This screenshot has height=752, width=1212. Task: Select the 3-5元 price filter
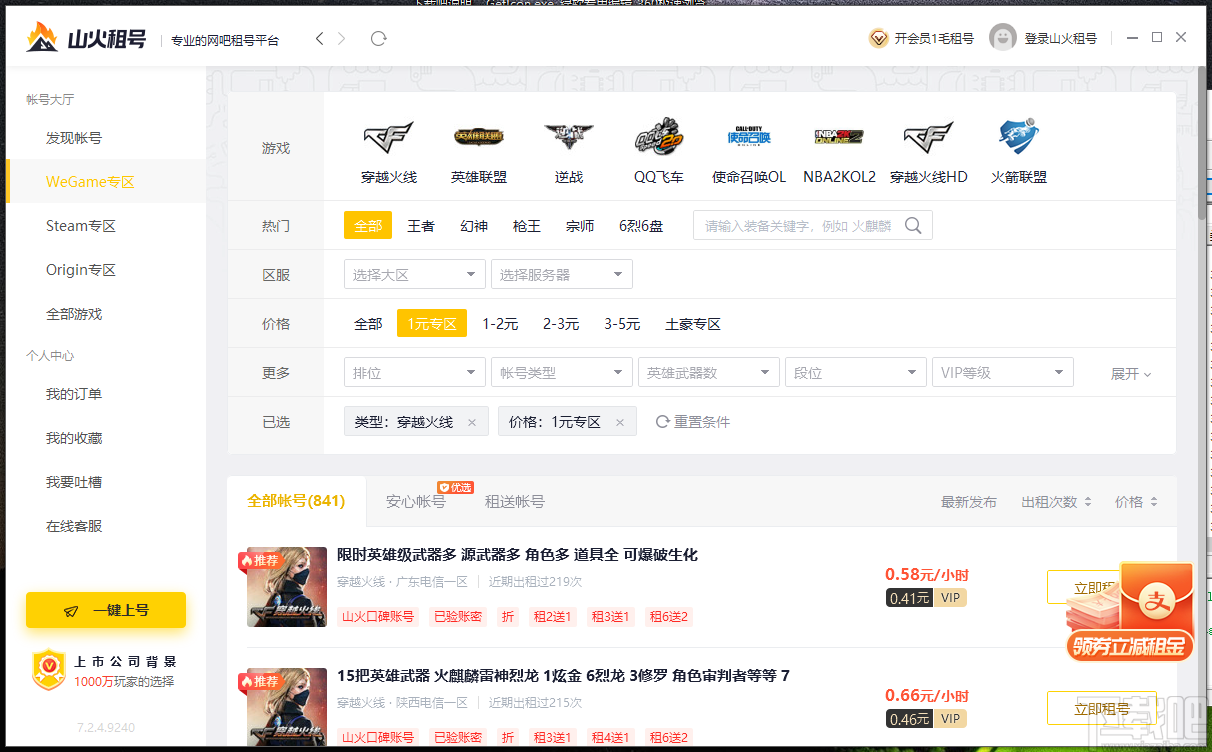tap(622, 324)
